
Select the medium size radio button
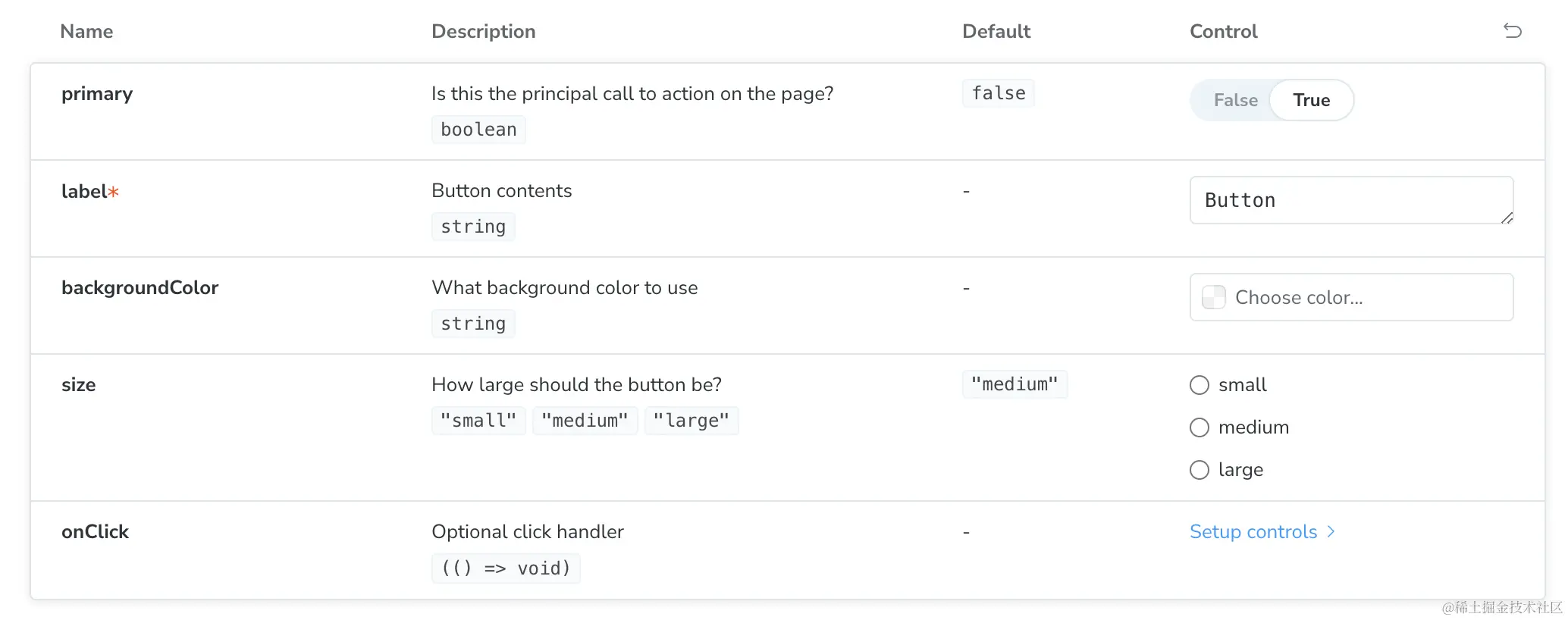(1200, 427)
